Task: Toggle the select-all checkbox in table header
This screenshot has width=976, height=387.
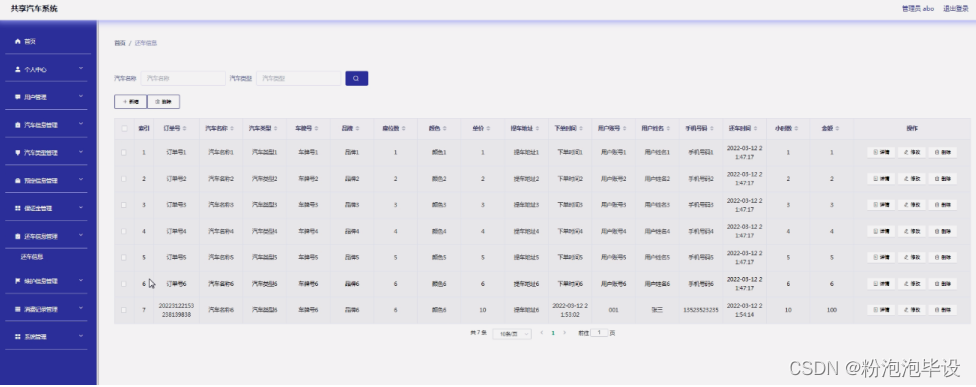Action: [124, 129]
